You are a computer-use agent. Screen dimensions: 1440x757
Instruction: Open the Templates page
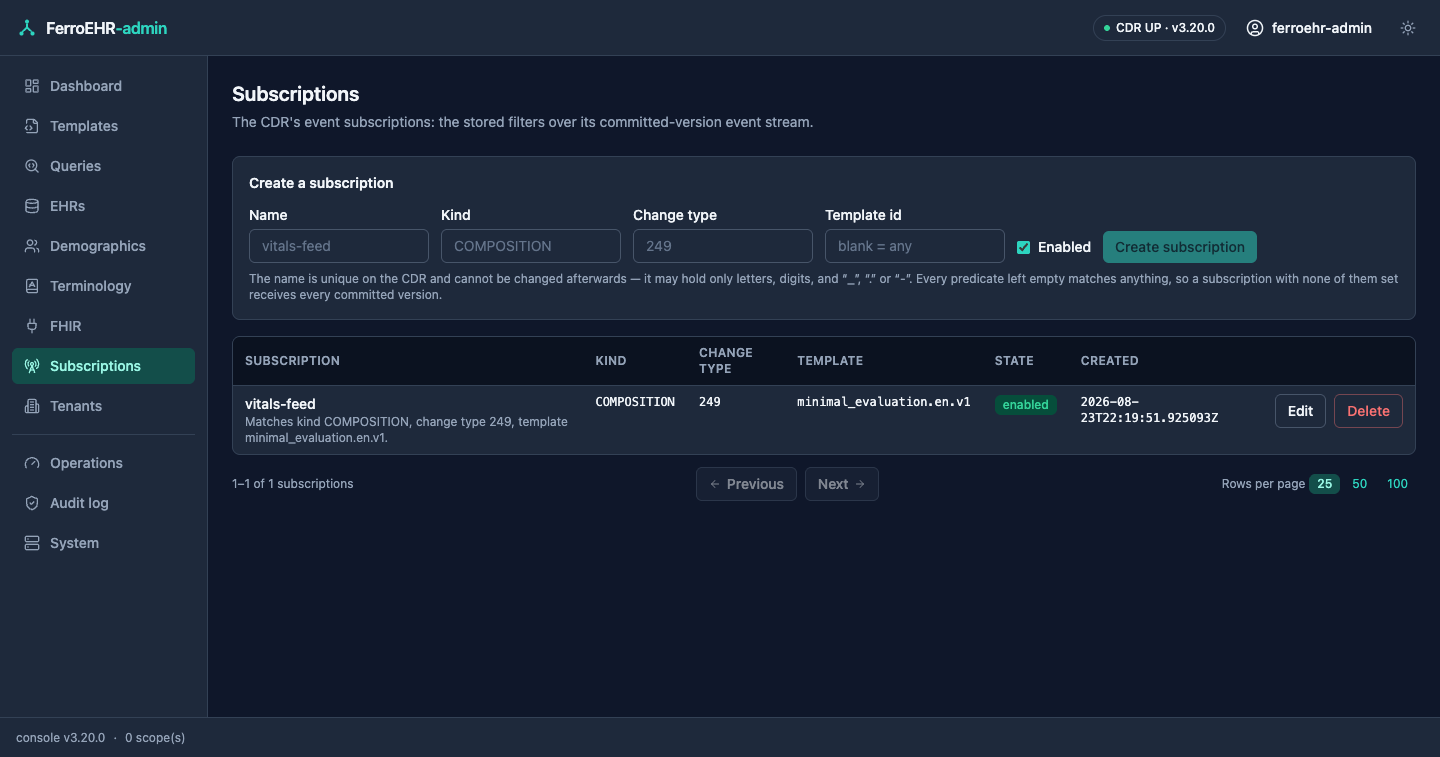103,126
